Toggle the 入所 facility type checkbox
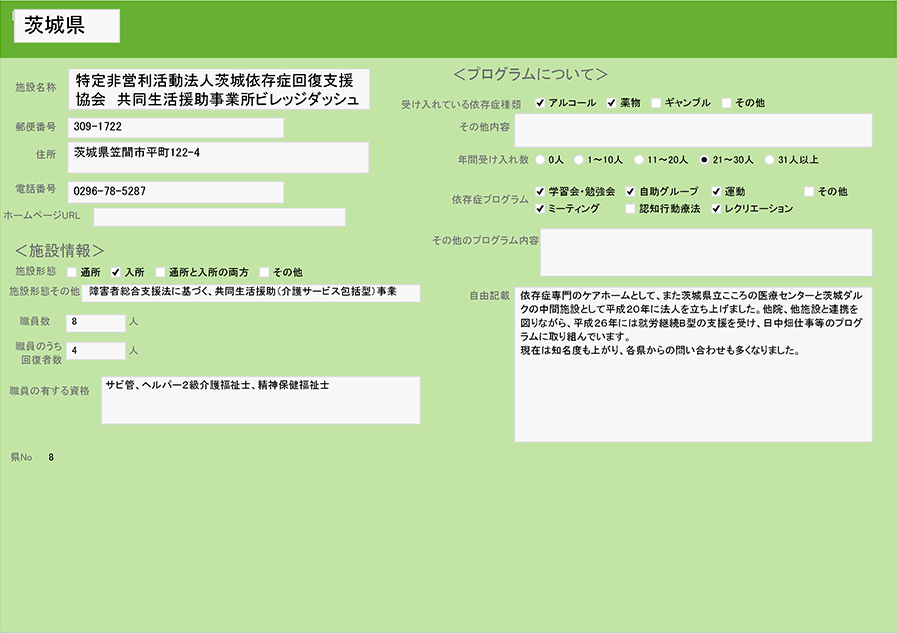 pyautogui.click(x=116, y=272)
